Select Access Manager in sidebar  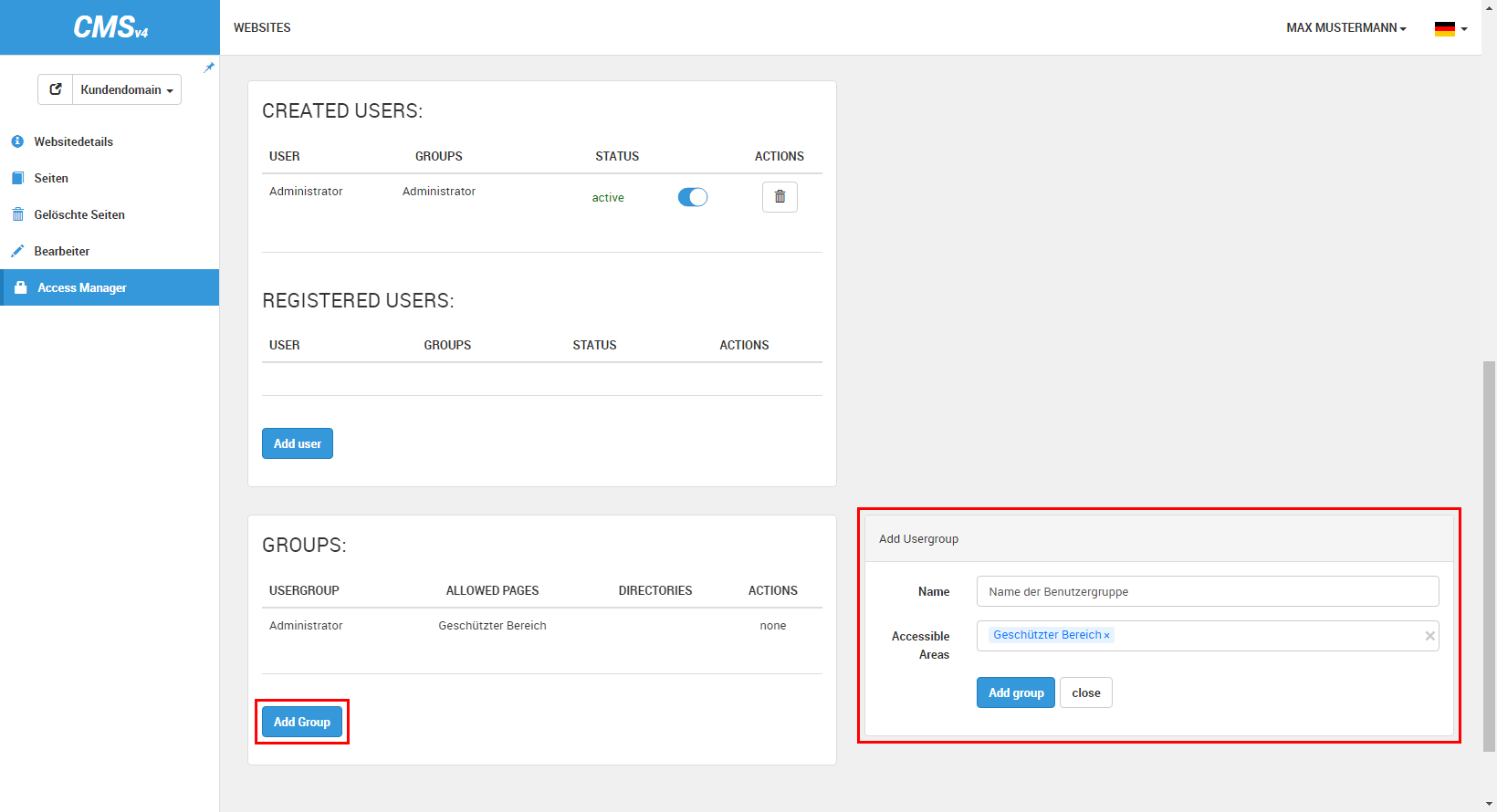tap(82, 287)
